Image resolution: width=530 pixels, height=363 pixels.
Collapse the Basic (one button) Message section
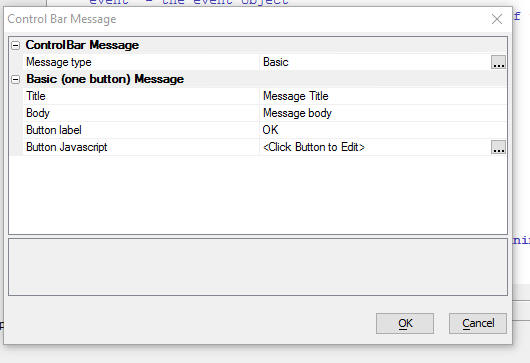point(16,79)
